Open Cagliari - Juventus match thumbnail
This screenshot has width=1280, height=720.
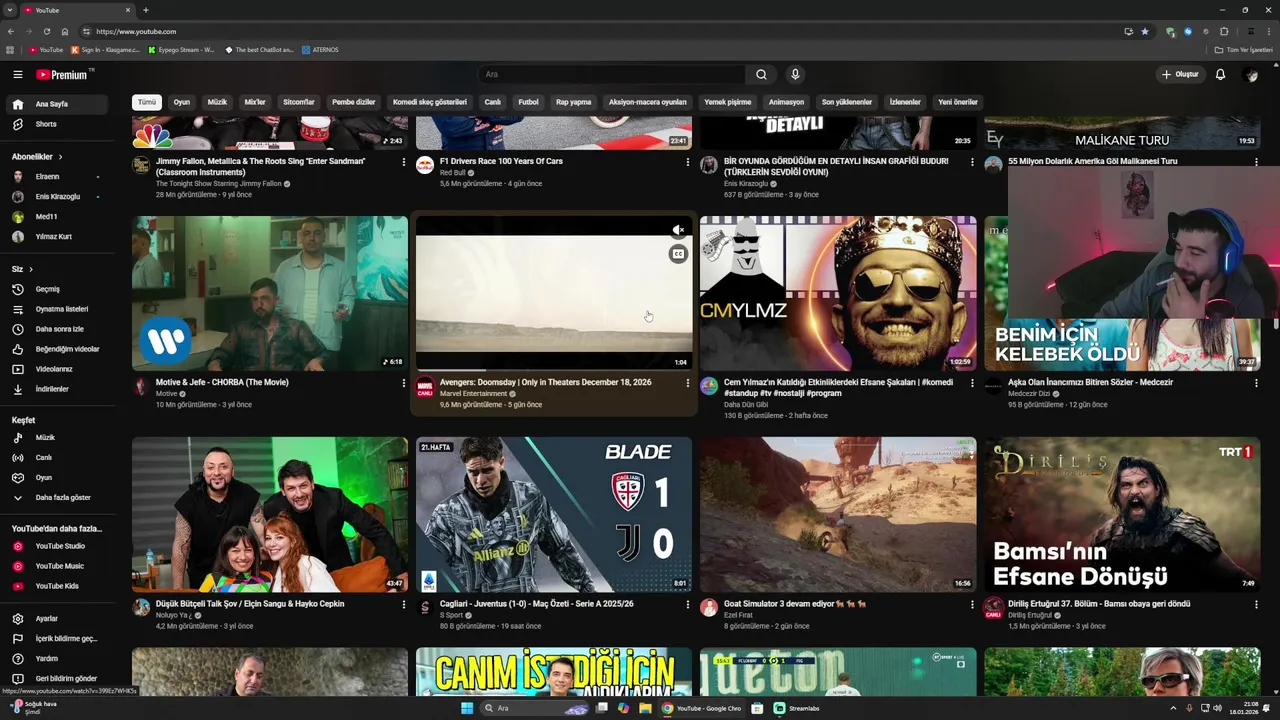click(554, 514)
